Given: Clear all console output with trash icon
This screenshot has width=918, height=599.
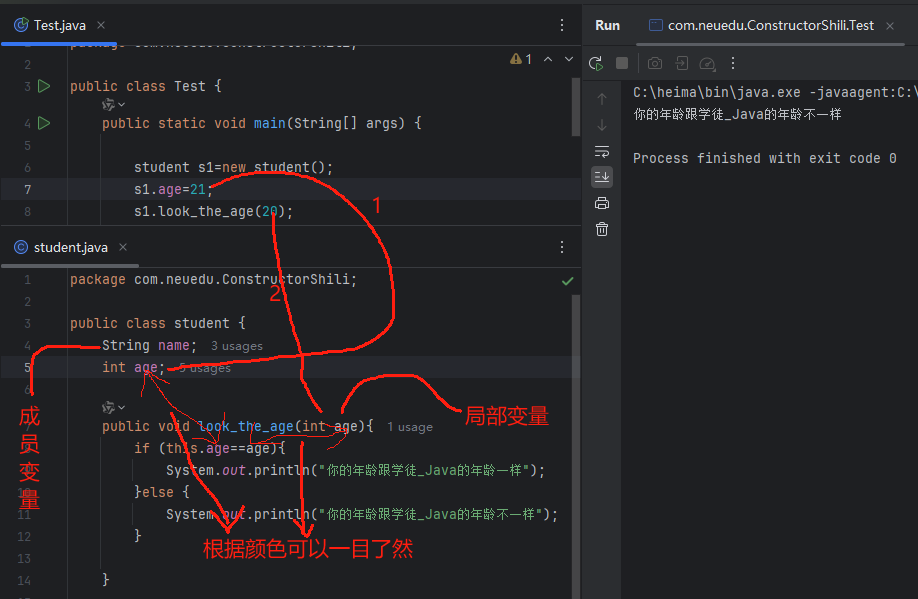Looking at the screenshot, I should [602, 229].
